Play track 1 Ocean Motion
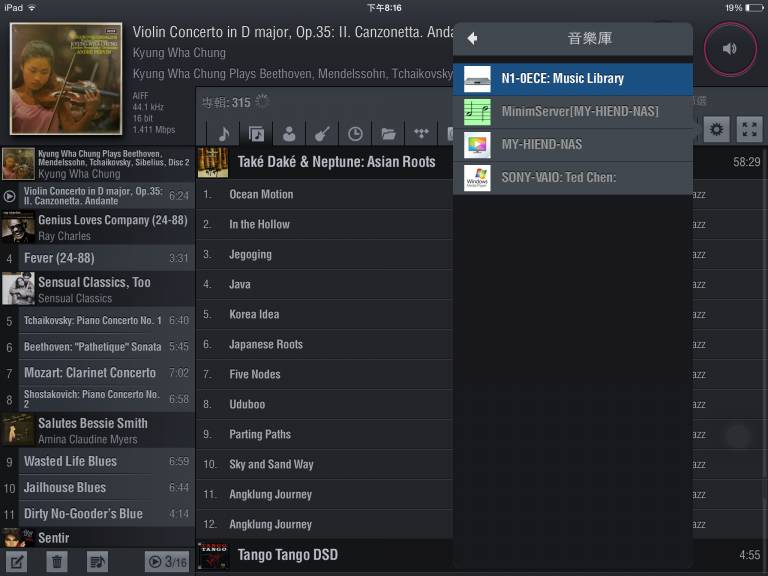The width and height of the screenshot is (768, 576). click(324, 194)
